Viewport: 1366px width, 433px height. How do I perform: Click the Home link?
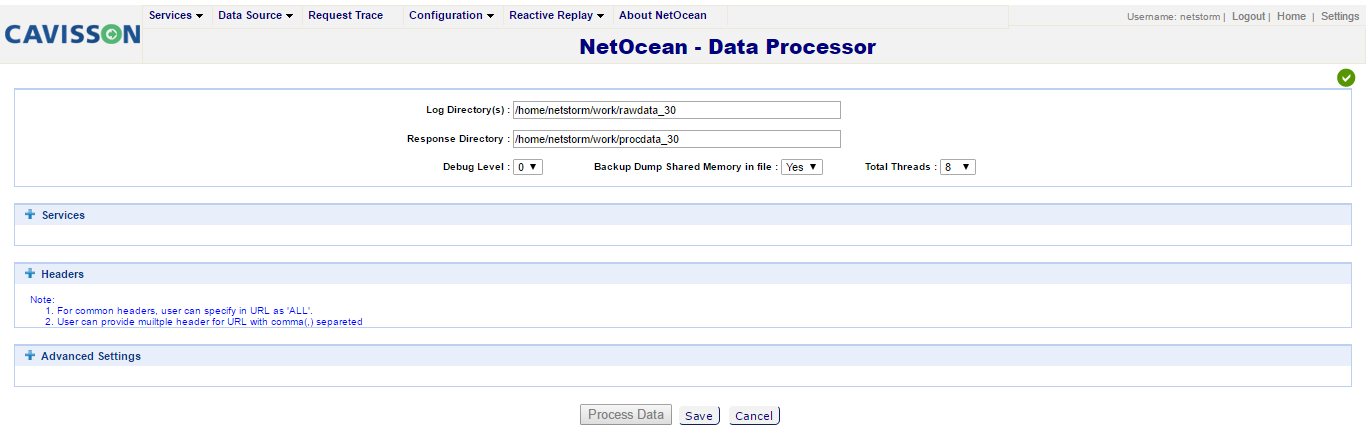[1291, 17]
